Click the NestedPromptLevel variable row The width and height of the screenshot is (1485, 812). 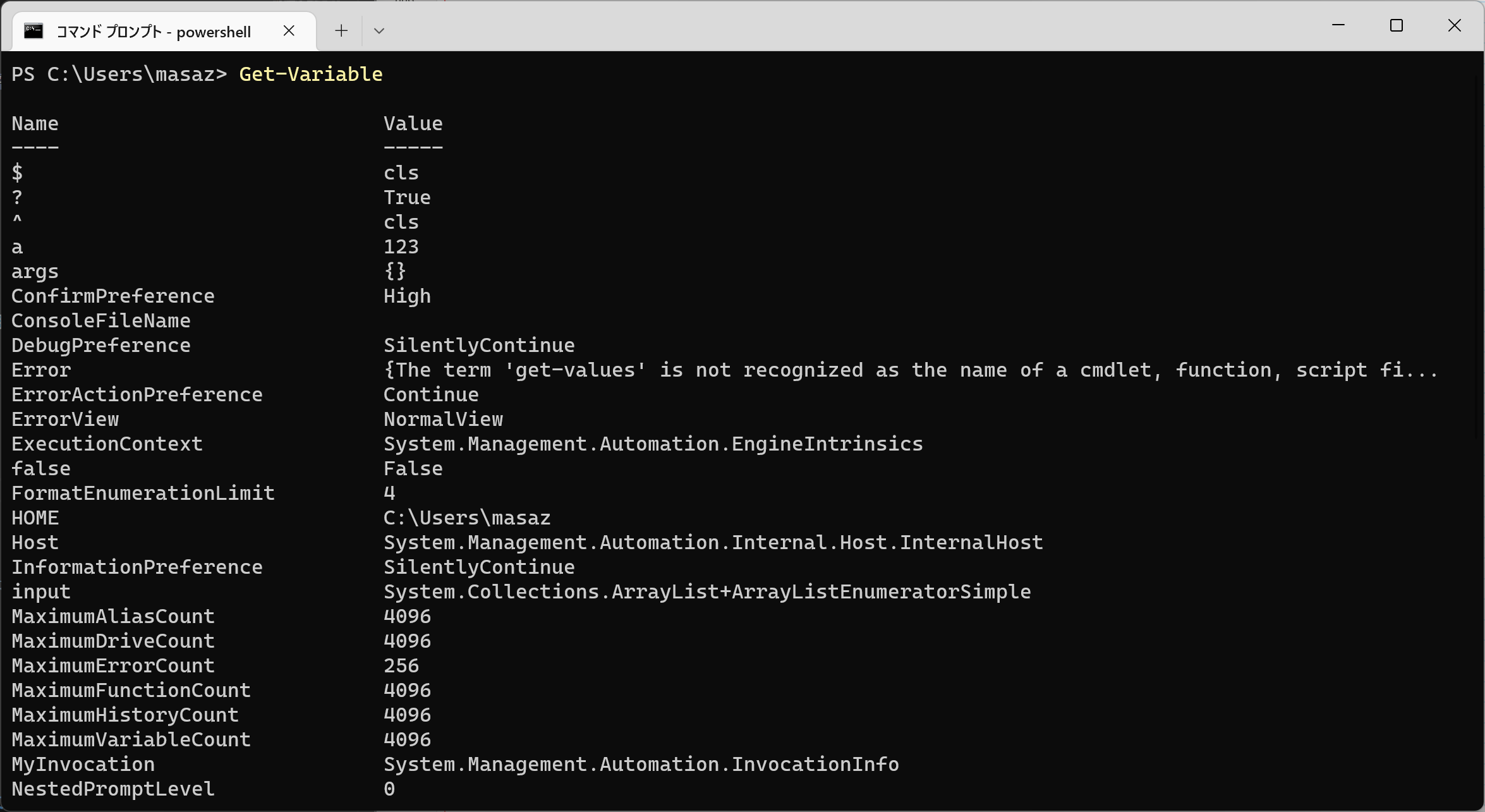tap(112, 789)
